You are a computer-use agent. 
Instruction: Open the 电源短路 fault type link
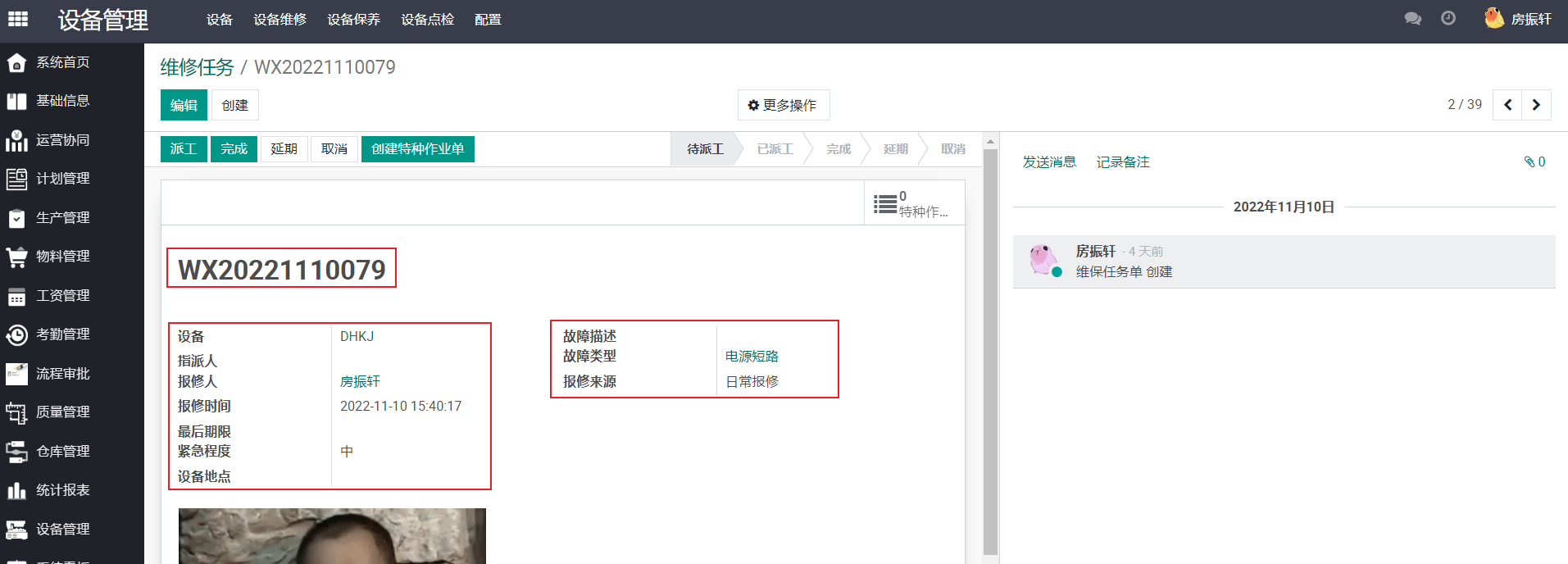pyautogui.click(x=752, y=357)
